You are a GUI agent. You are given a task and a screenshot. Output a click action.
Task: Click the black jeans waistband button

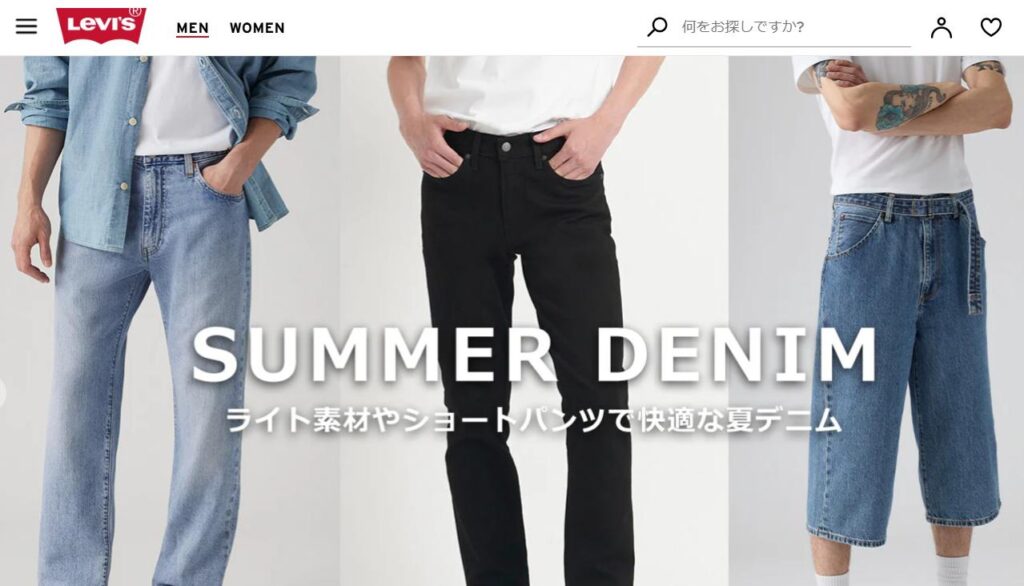506,147
